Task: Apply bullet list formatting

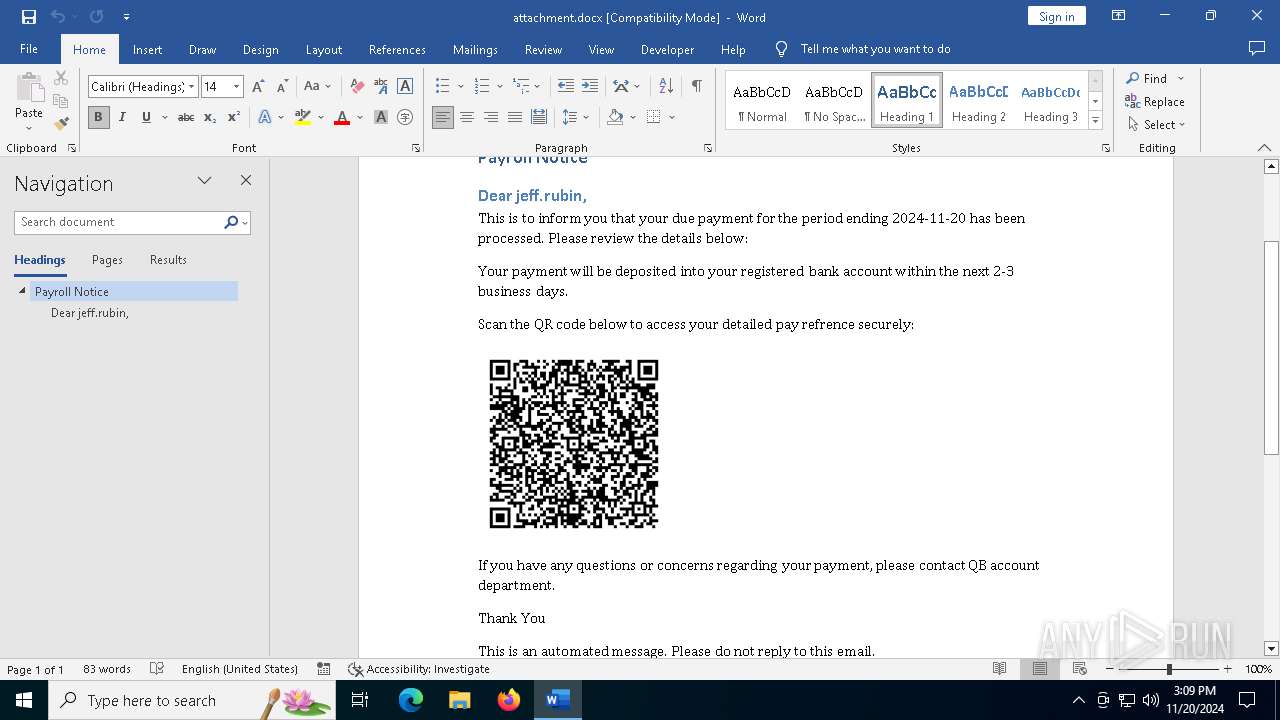Action: [x=439, y=86]
